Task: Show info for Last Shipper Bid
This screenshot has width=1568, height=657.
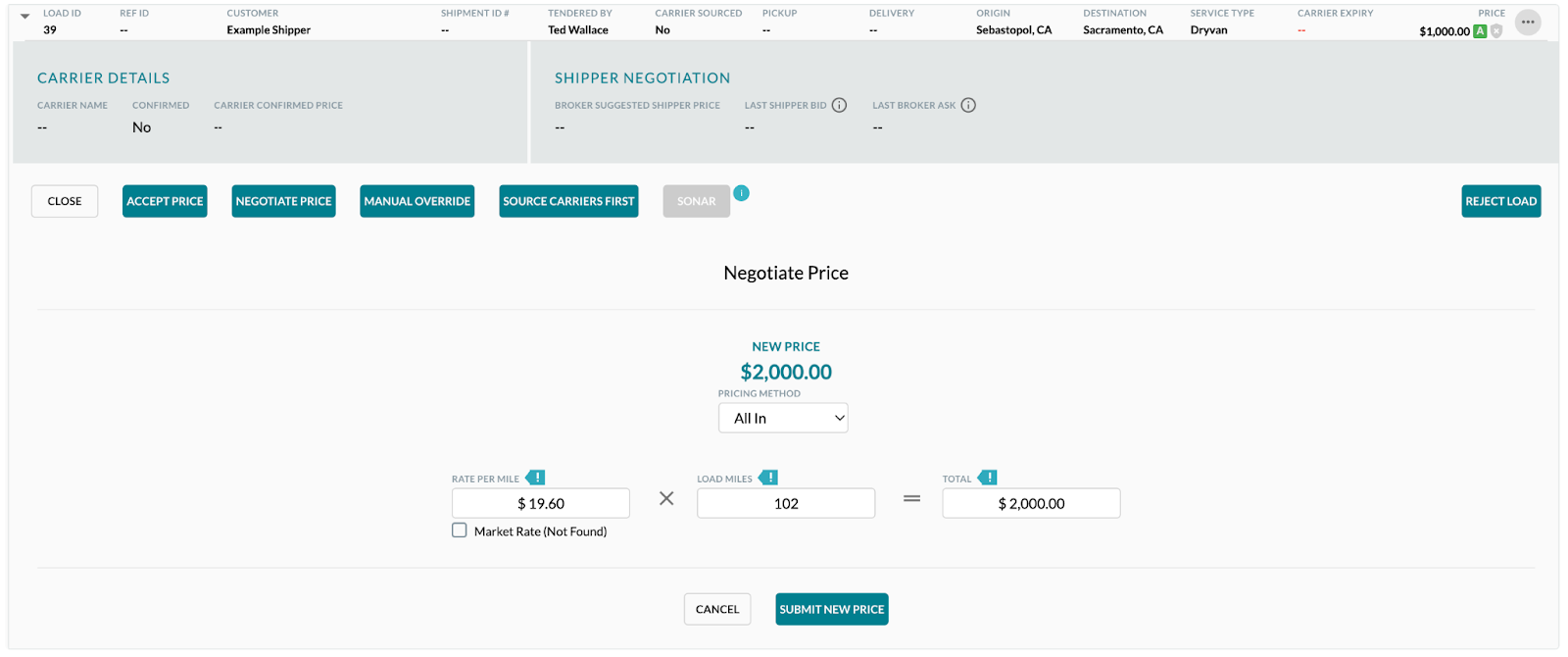Action: click(839, 105)
